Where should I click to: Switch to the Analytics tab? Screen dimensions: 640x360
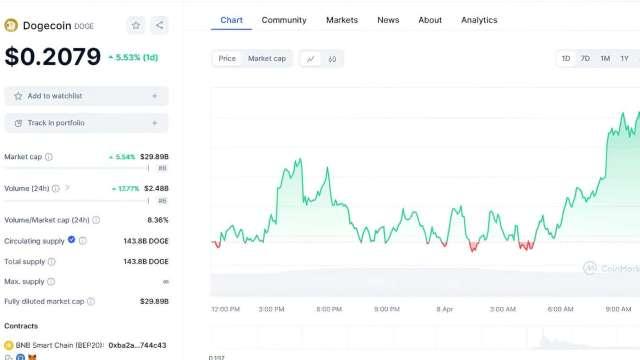pos(479,20)
